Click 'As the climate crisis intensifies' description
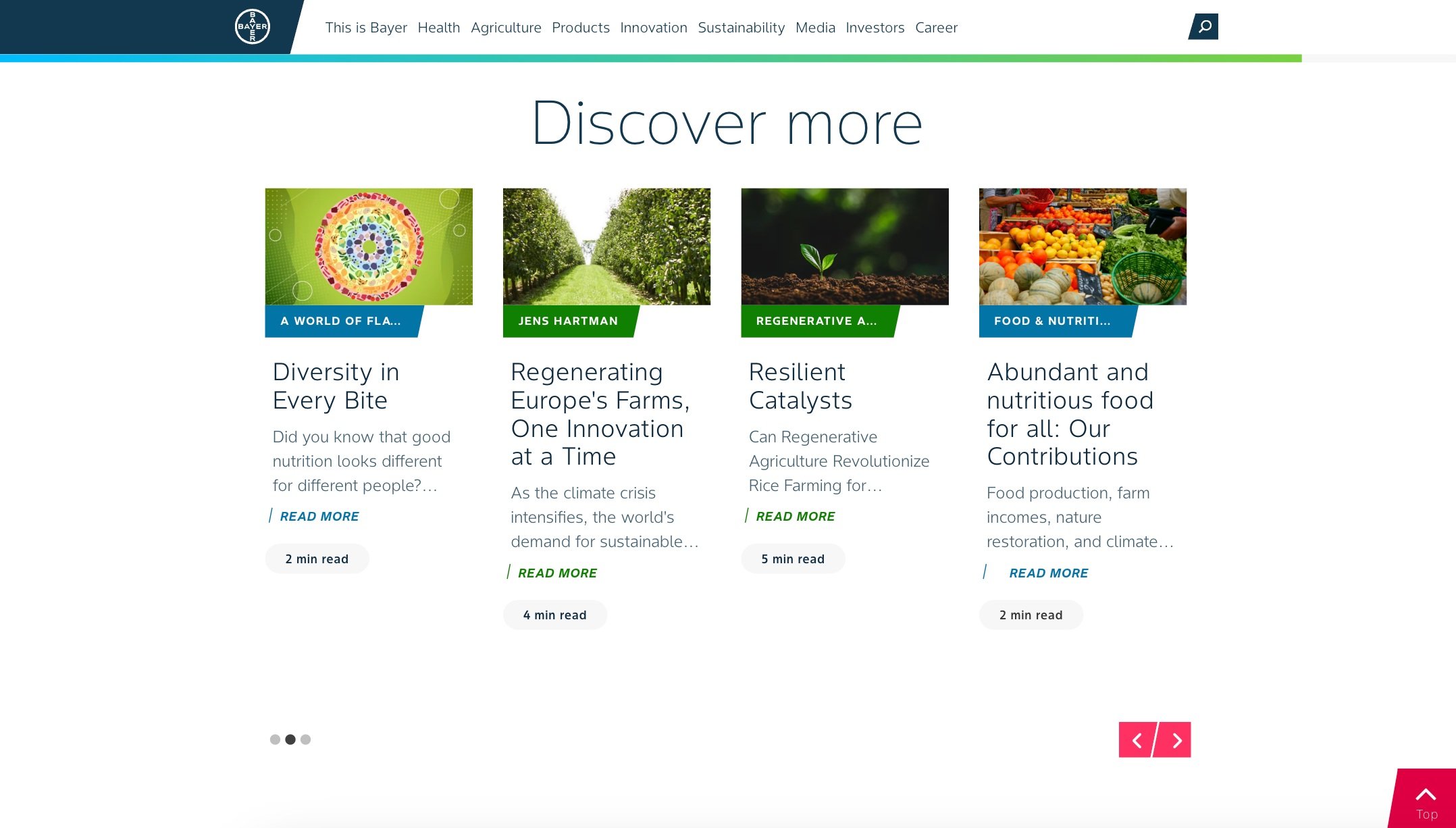Image resolution: width=1456 pixels, height=828 pixels. pyautogui.click(x=604, y=517)
